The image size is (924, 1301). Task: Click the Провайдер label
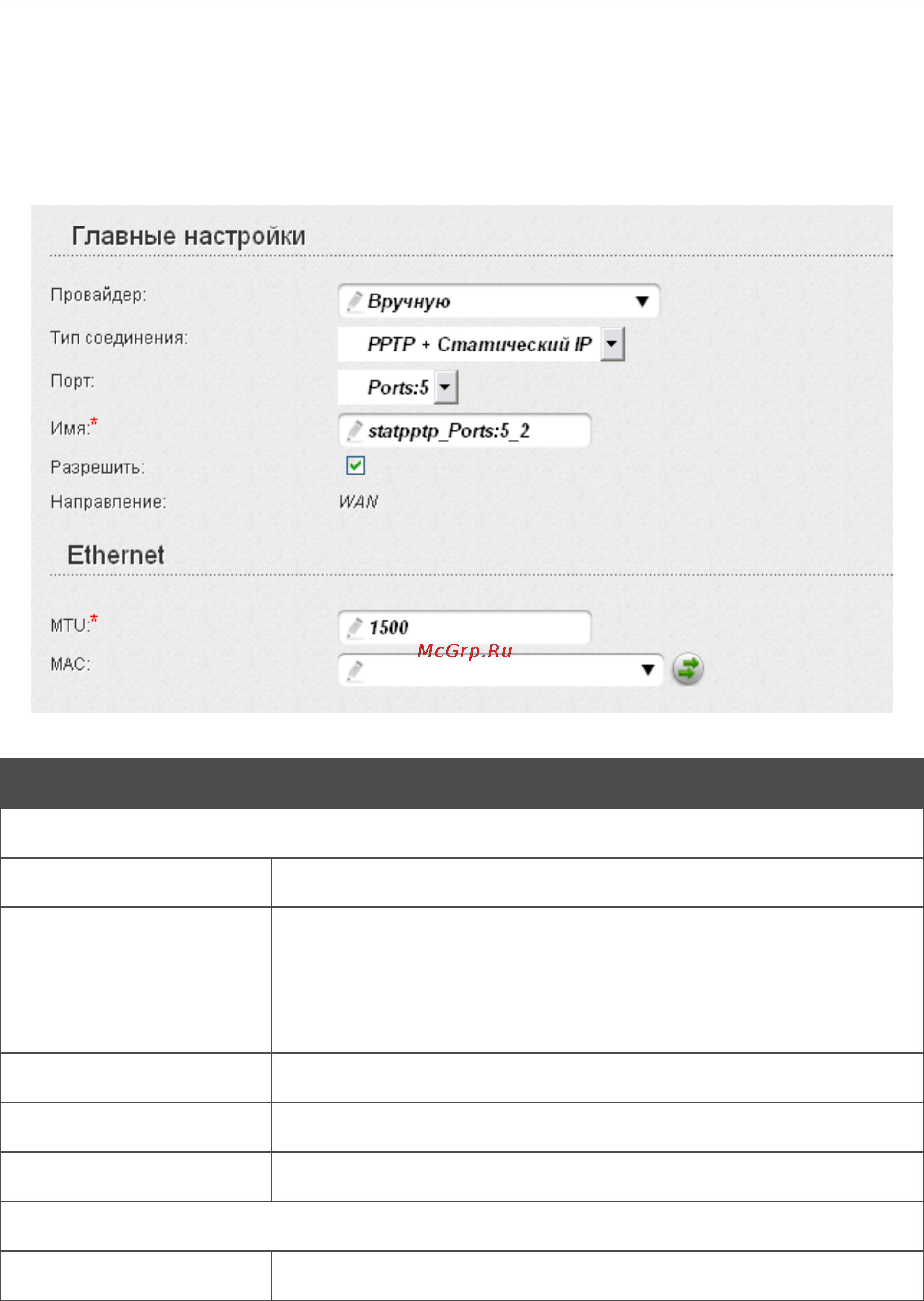pos(99,295)
